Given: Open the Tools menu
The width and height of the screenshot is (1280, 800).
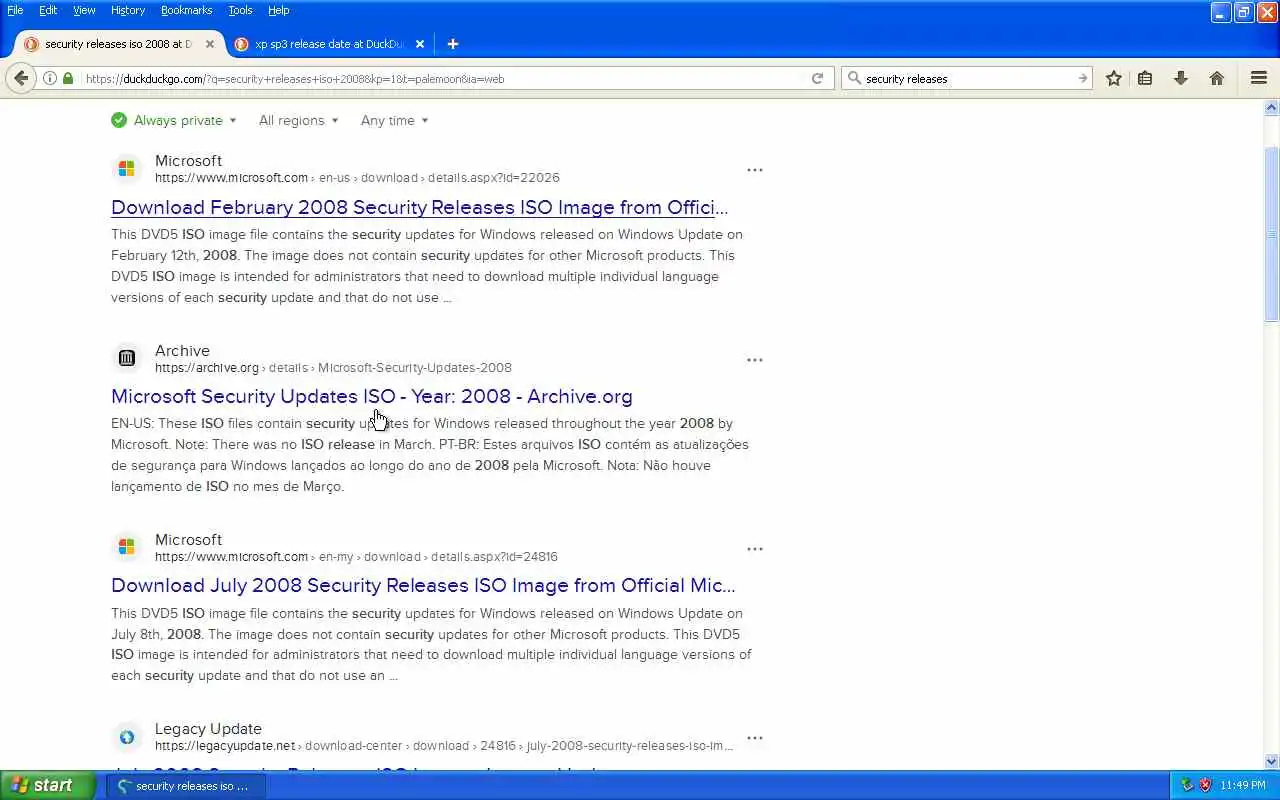Looking at the screenshot, I should 240,10.
